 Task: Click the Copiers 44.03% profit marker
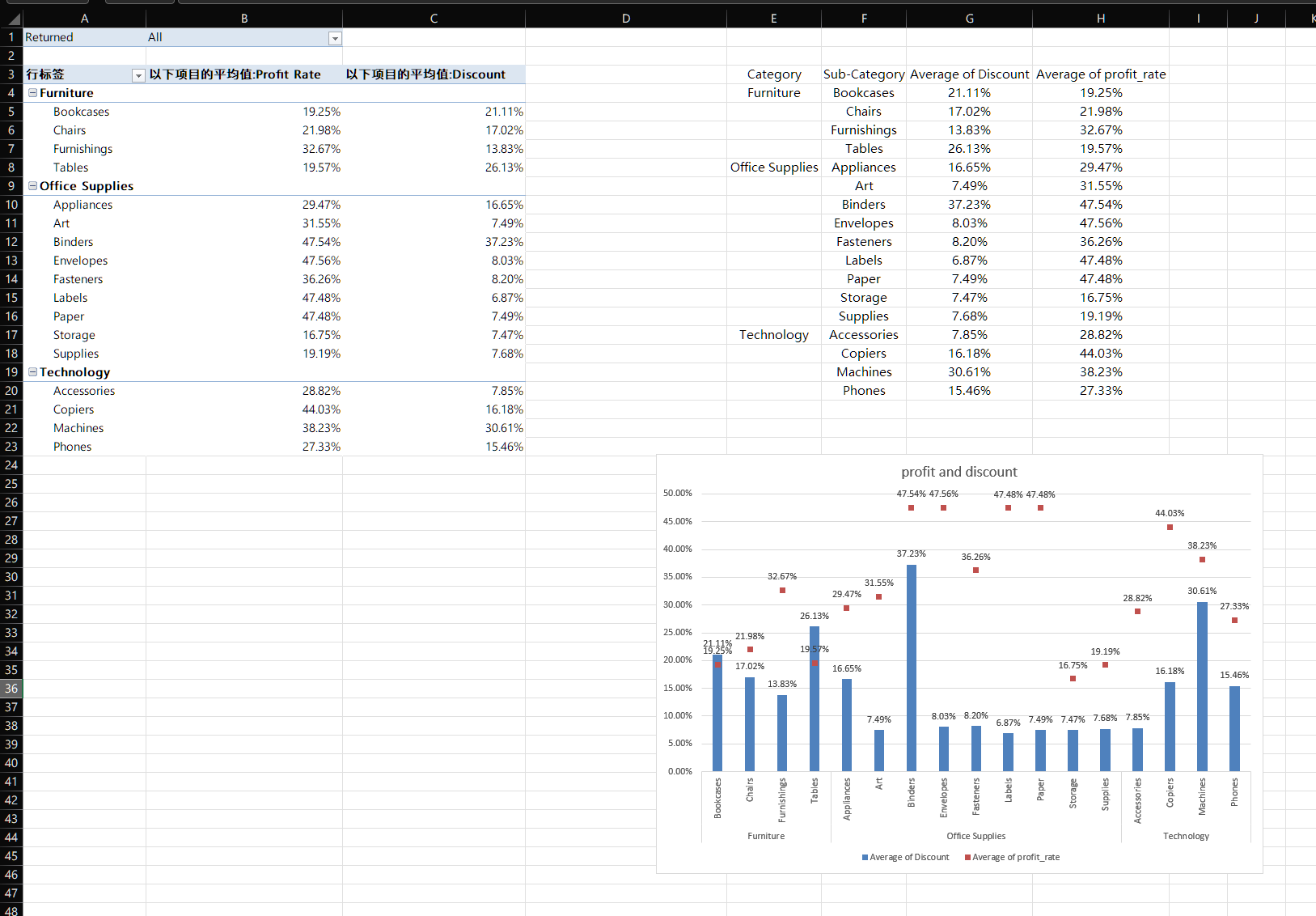point(1170,528)
